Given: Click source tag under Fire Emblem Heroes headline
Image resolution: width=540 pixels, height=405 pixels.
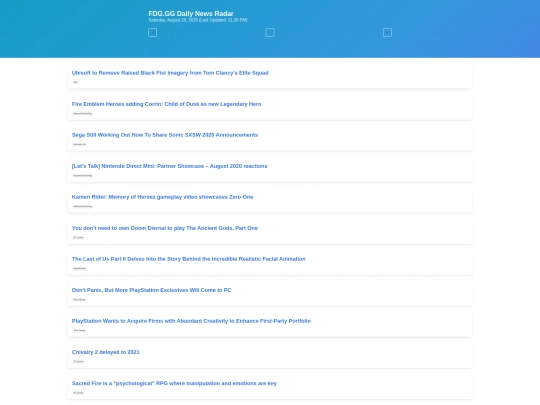Looking at the screenshot, I should 83,113.
